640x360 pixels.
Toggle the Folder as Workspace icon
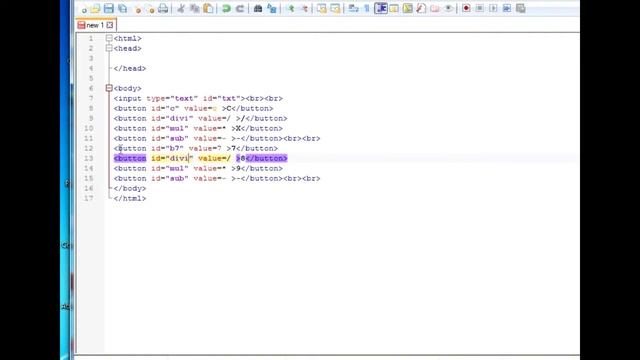tap(435, 8)
